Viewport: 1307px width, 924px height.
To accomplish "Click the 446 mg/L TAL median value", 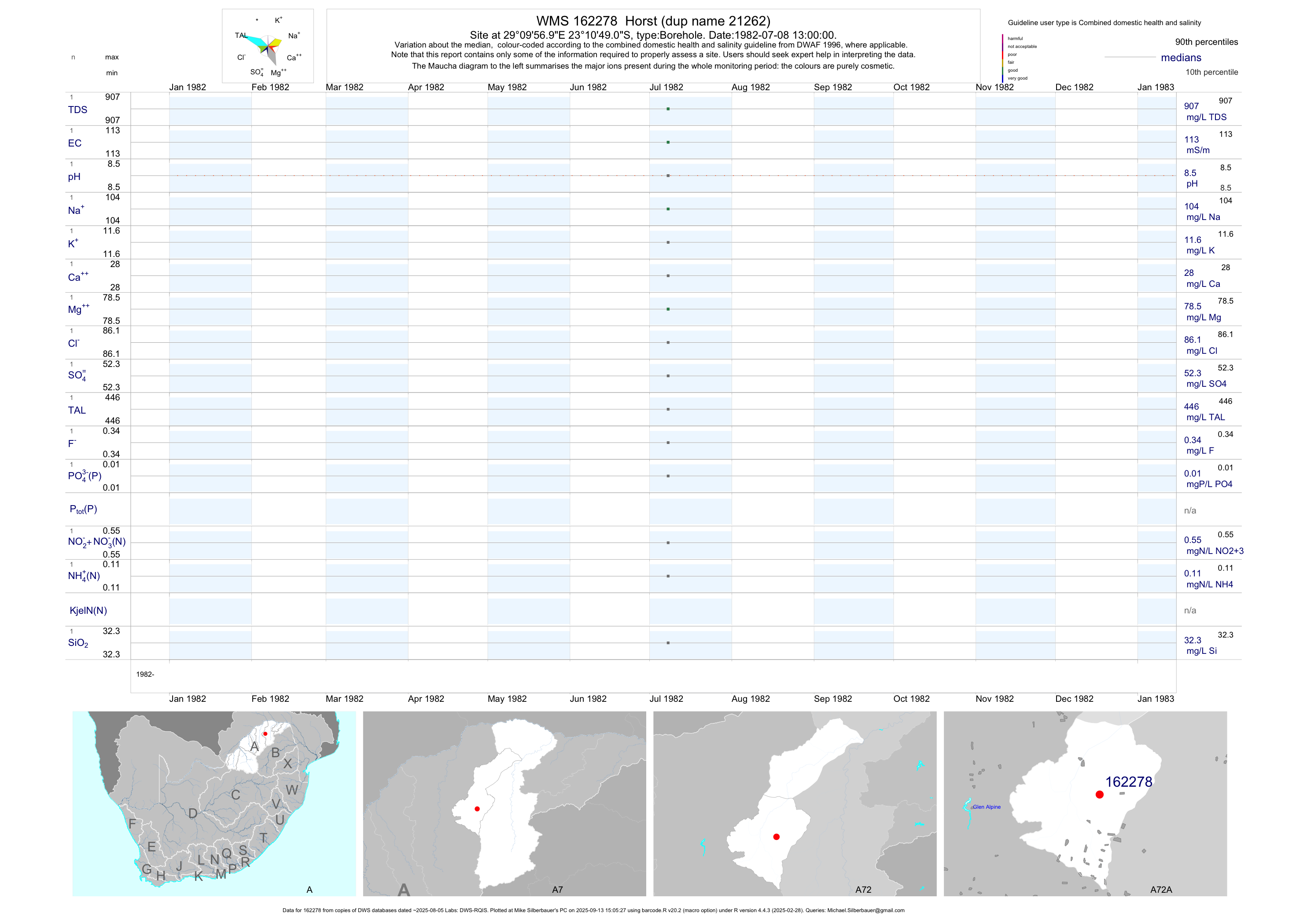I will pos(1191,407).
